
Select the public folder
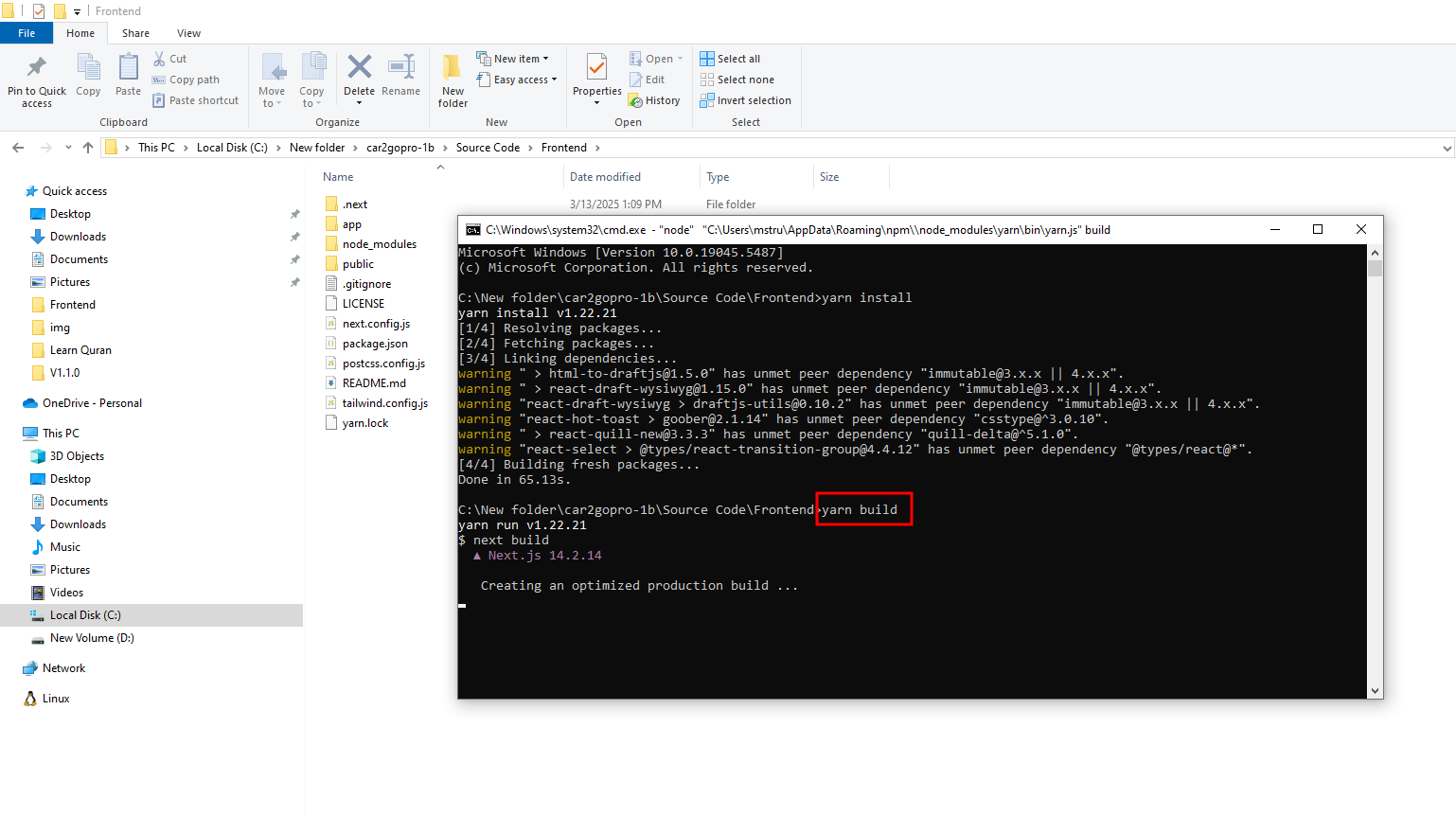[x=358, y=264]
